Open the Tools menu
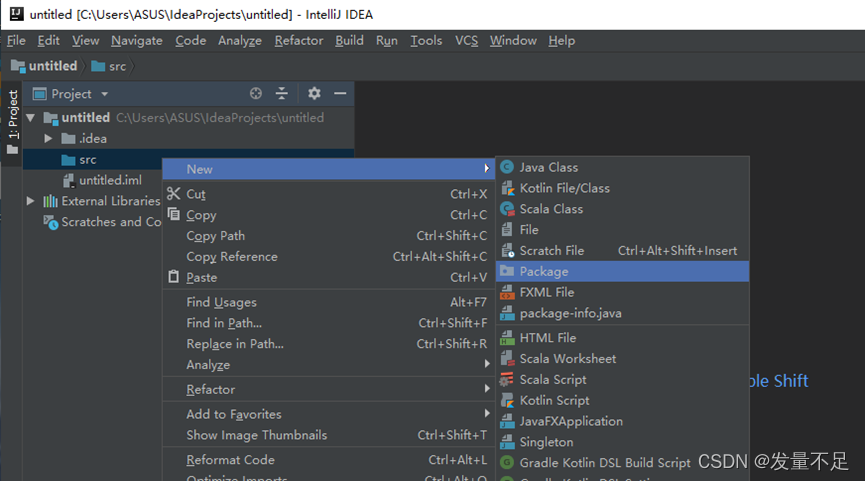This screenshot has width=865, height=481. click(426, 41)
